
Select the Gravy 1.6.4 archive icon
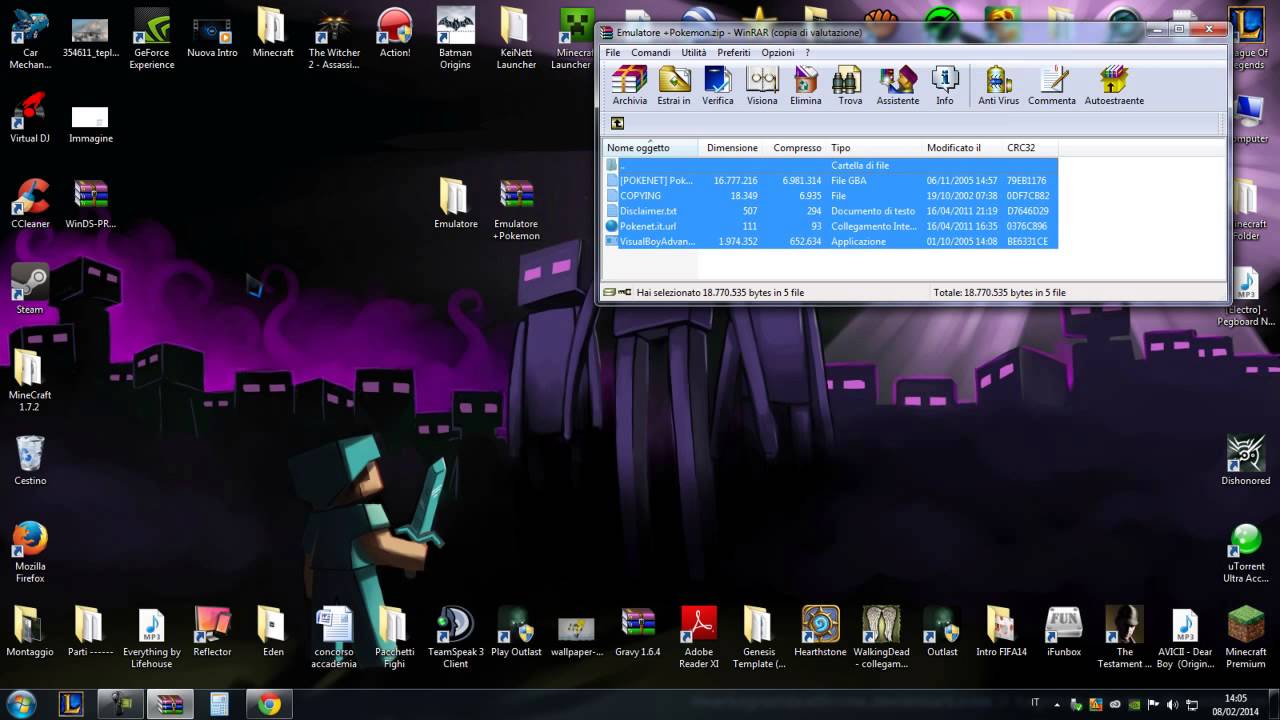pyautogui.click(x=638, y=632)
